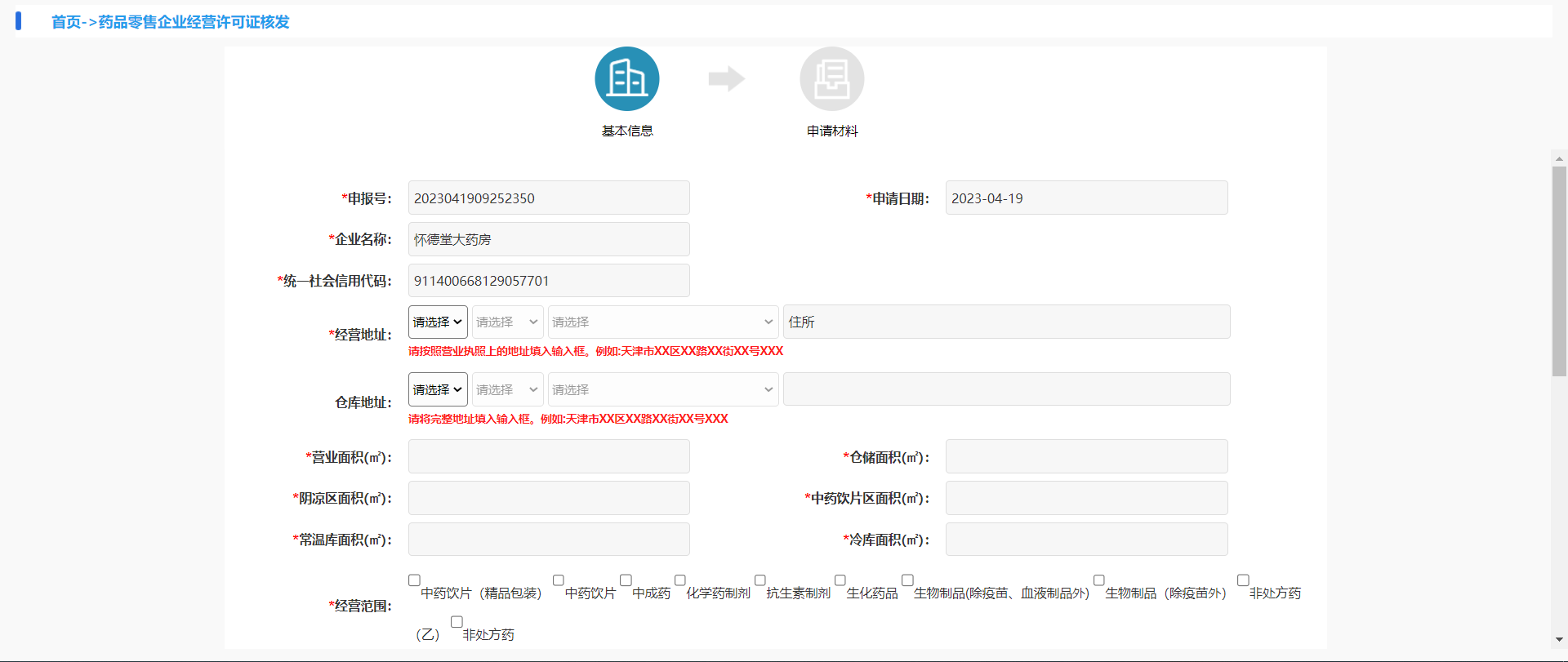1568x662 pixels.
Task: Open the first 仓库地址 dropdown
Action: point(438,390)
